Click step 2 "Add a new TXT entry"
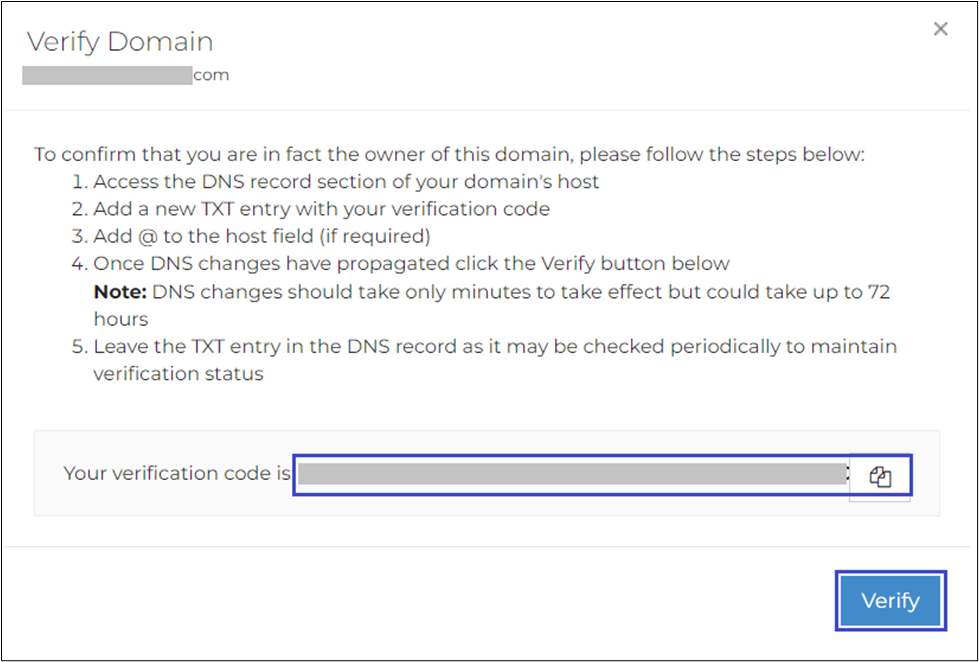The image size is (979, 662). pyautogui.click(x=321, y=209)
